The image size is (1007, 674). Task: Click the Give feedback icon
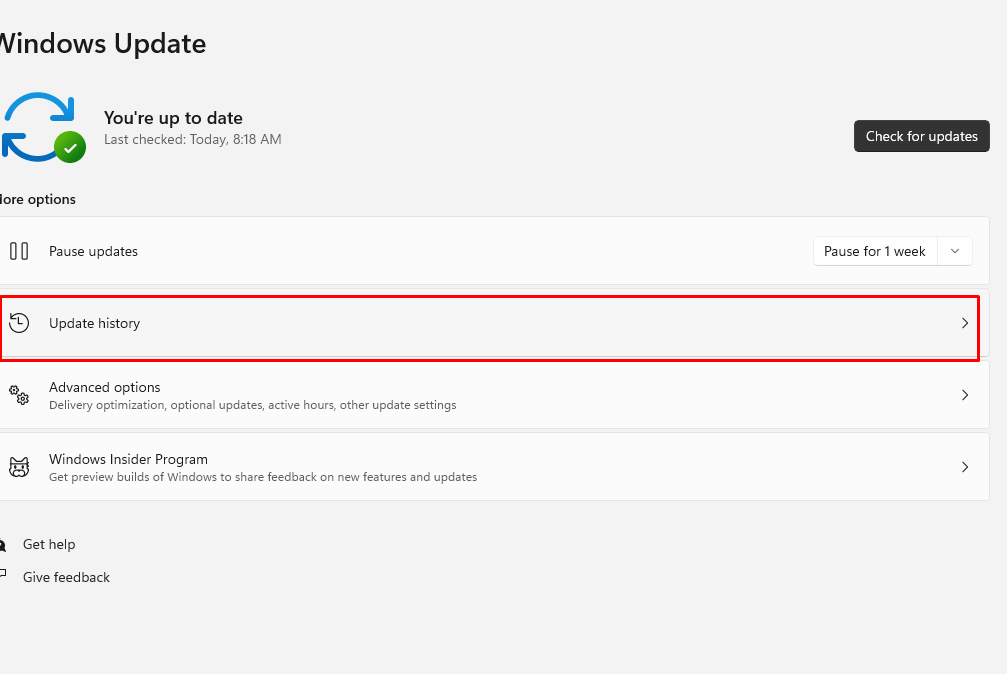(x=3, y=574)
